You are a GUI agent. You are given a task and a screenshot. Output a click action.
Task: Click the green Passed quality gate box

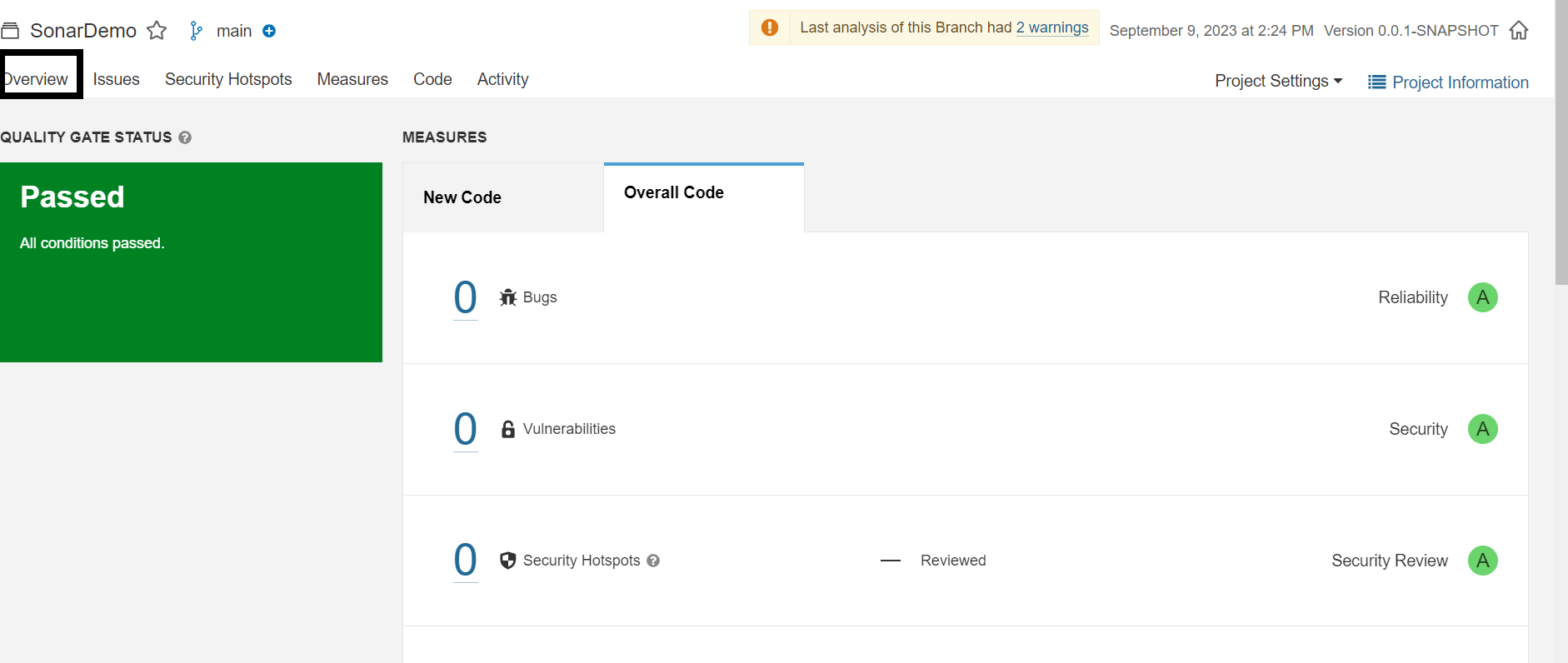(x=191, y=262)
